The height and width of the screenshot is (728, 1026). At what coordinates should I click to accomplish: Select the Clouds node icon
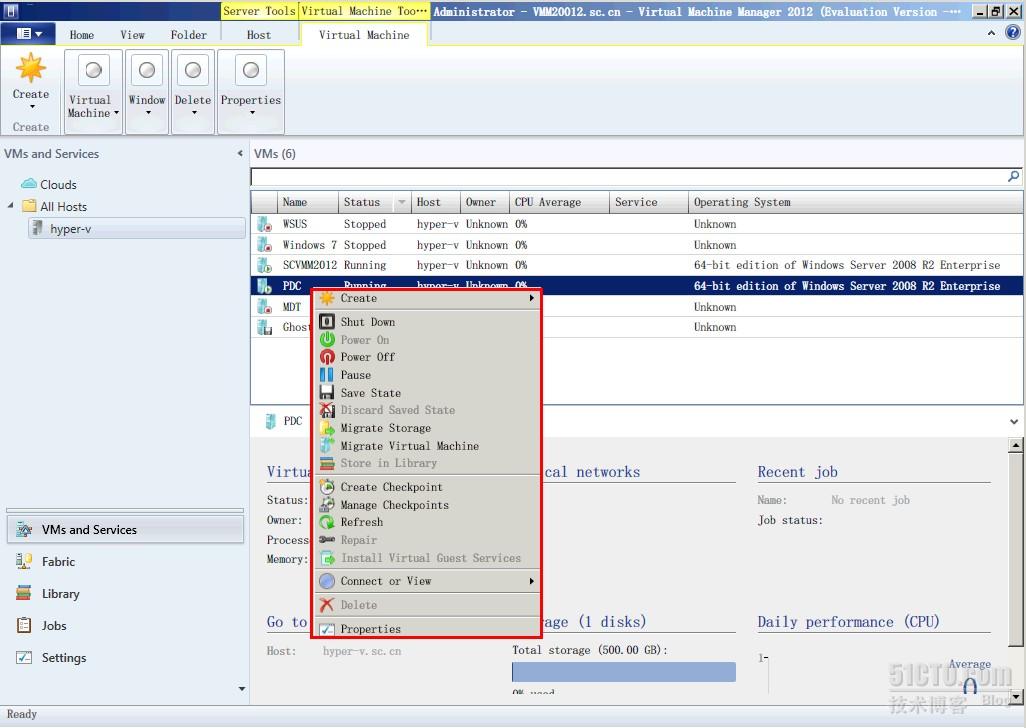point(29,184)
